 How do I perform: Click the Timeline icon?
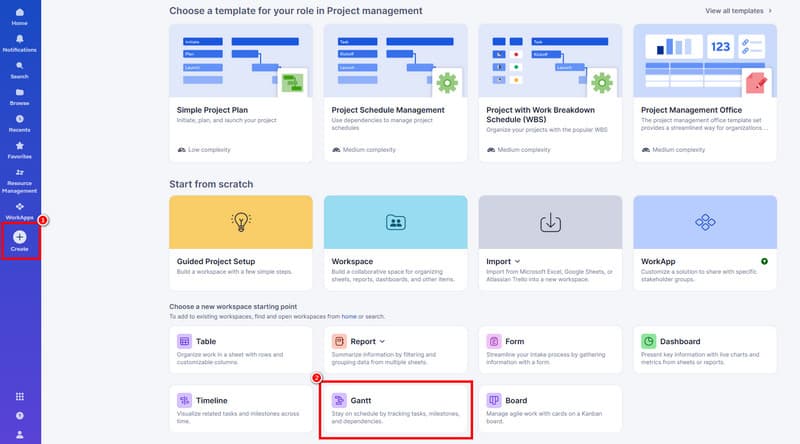(x=184, y=400)
